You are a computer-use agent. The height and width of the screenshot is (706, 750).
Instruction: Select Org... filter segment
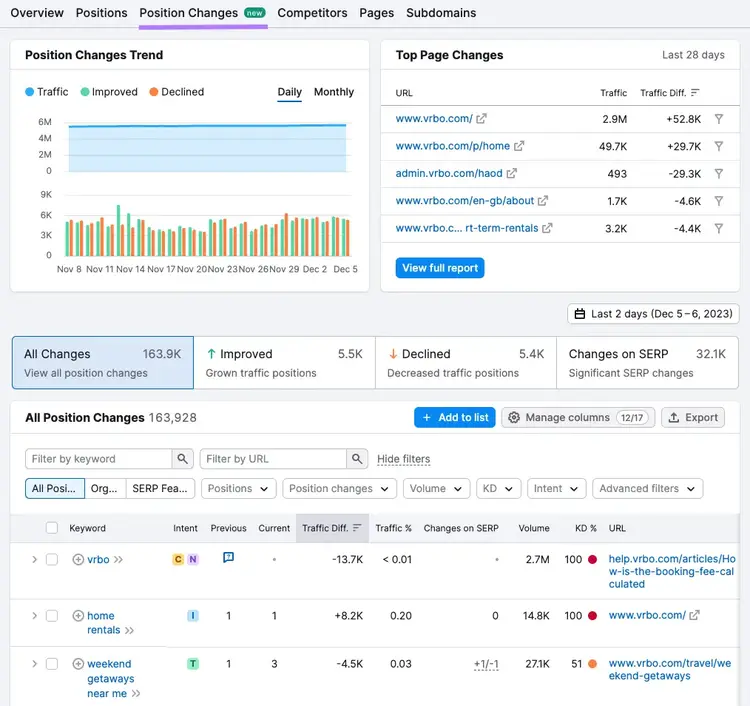coord(105,488)
